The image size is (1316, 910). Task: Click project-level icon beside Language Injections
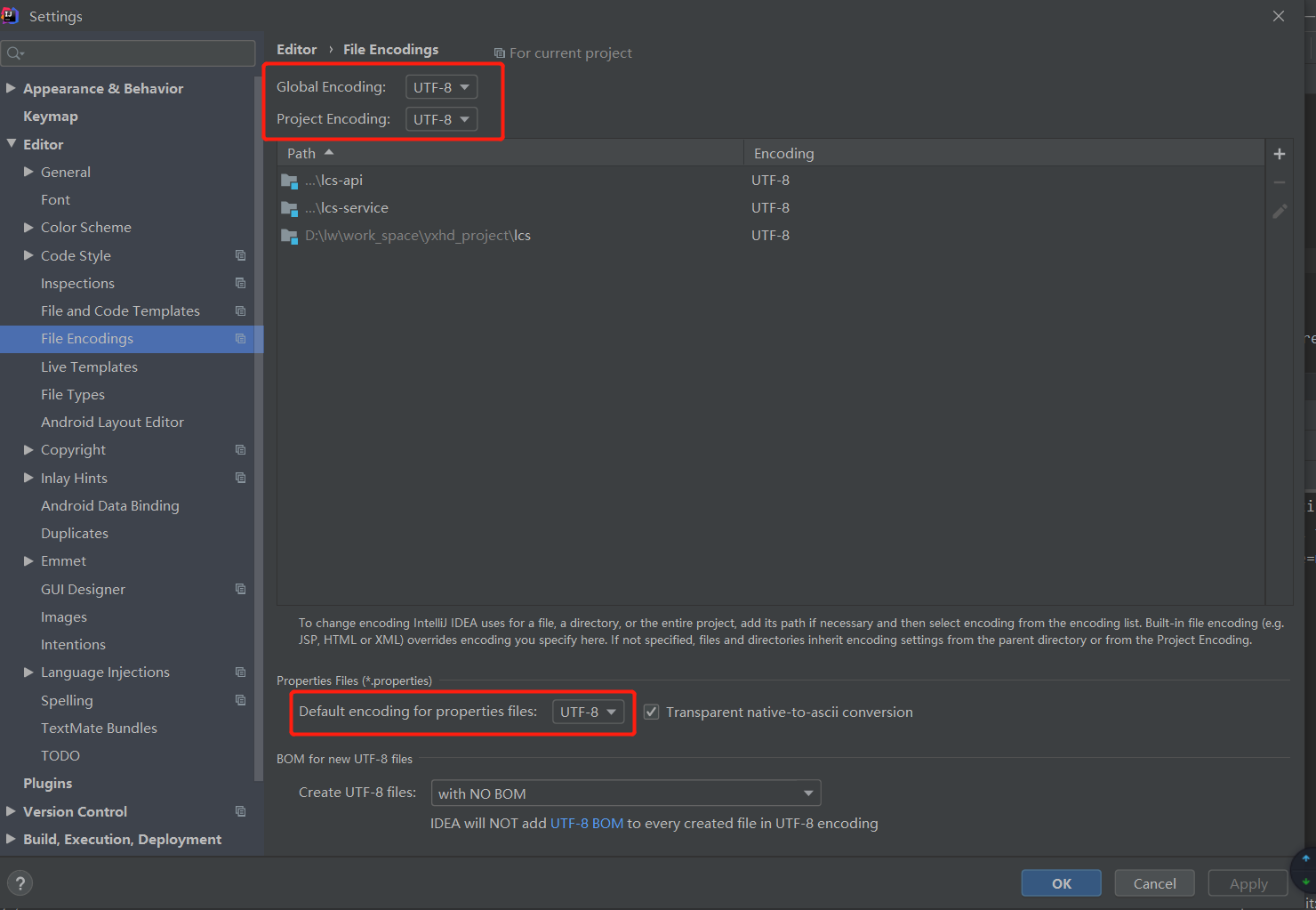pyautogui.click(x=240, y=672)
